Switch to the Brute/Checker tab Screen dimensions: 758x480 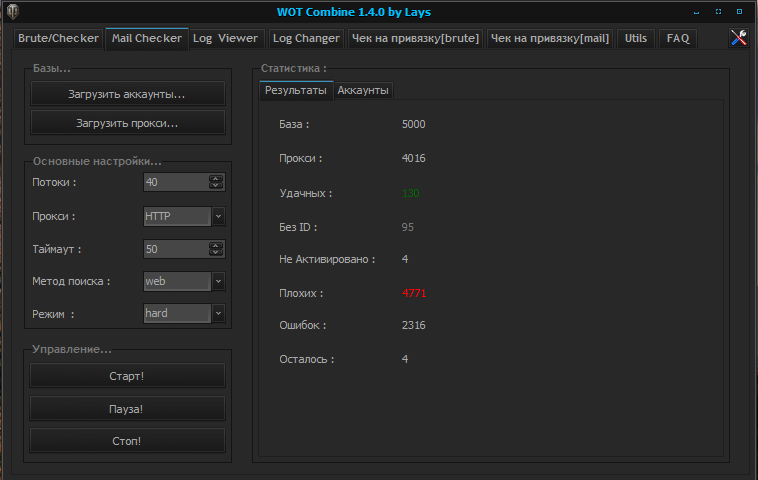(x=58, y=38)
